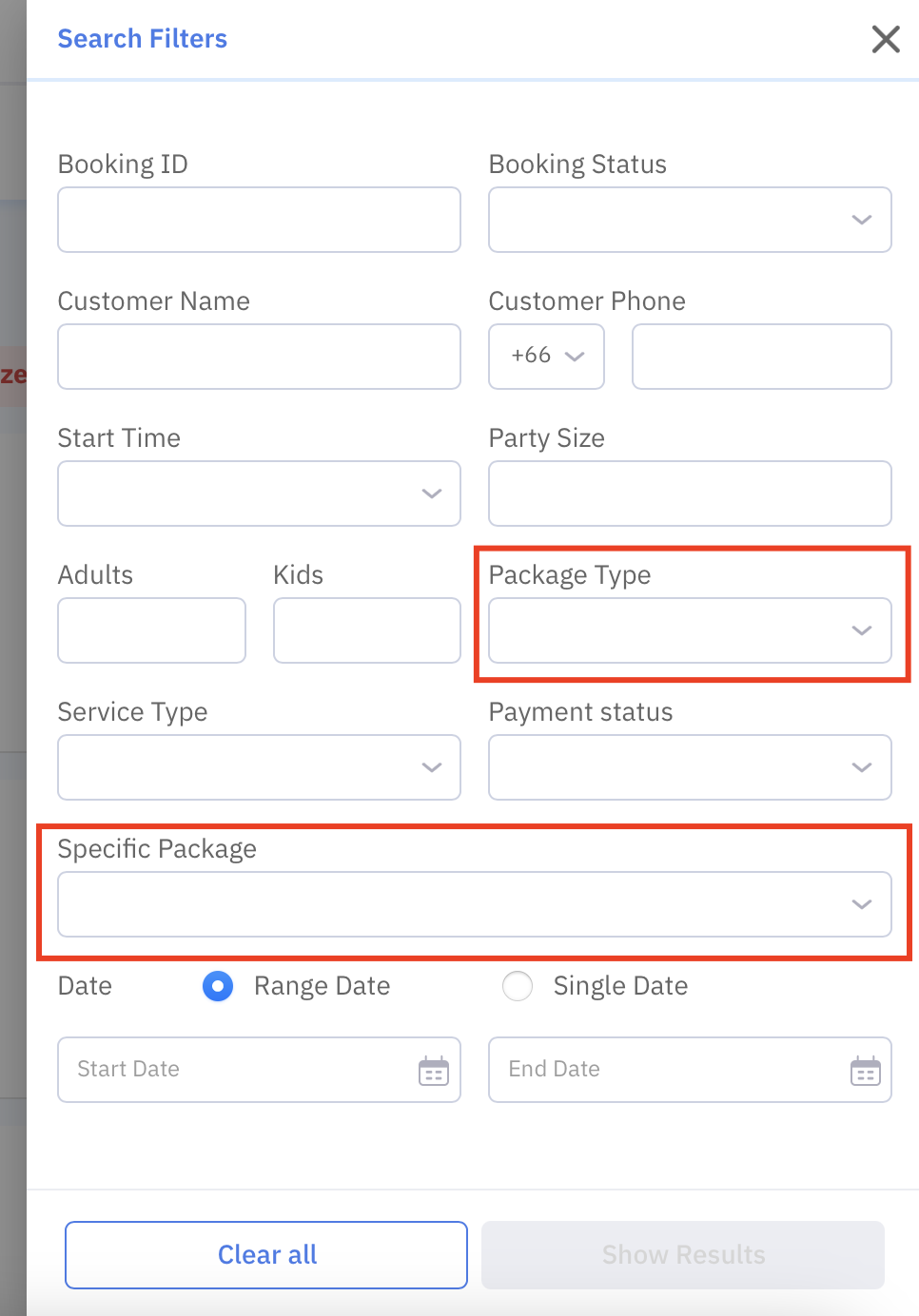The image size is (919, 1316).
Task: Expand the Start Time dropdown
Action: (x=259, y=493)
